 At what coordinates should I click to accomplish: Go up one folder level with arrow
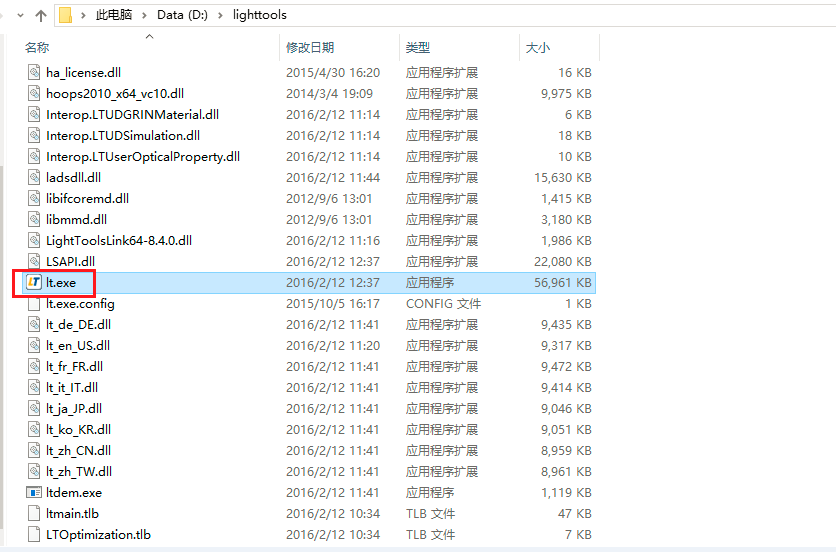41,15
